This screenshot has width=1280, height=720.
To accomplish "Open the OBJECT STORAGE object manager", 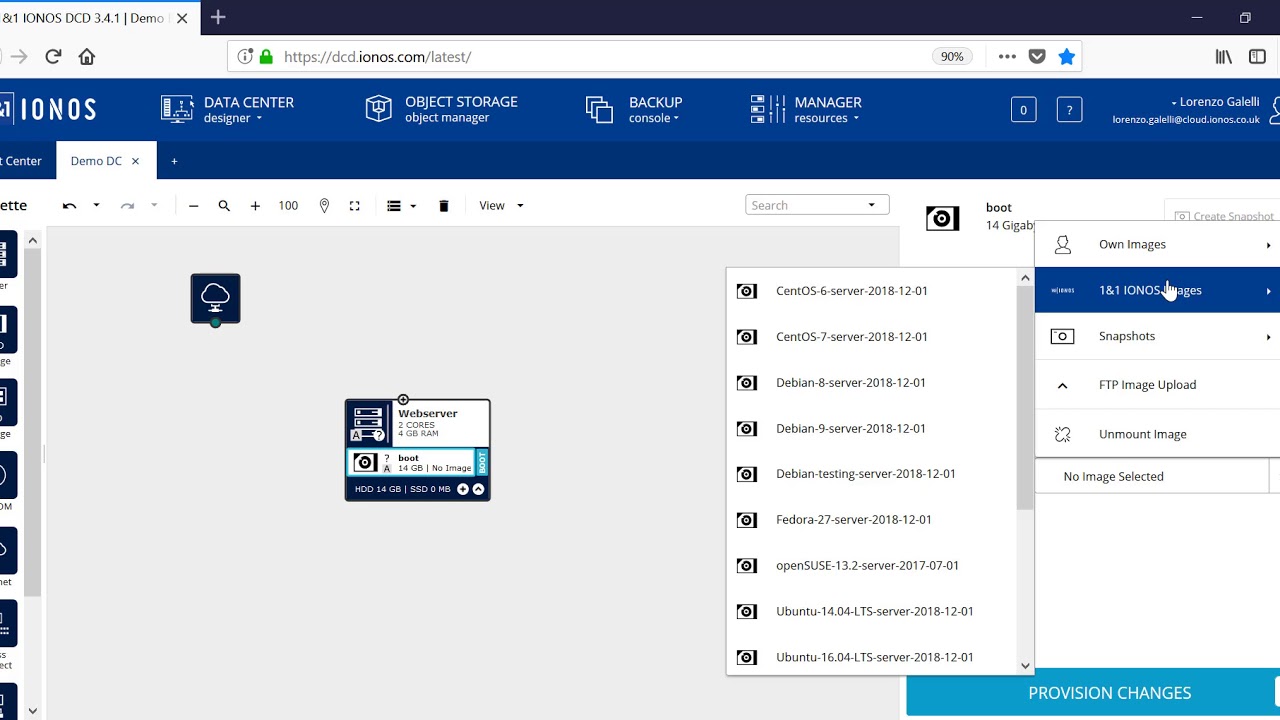I will (442, 109).
